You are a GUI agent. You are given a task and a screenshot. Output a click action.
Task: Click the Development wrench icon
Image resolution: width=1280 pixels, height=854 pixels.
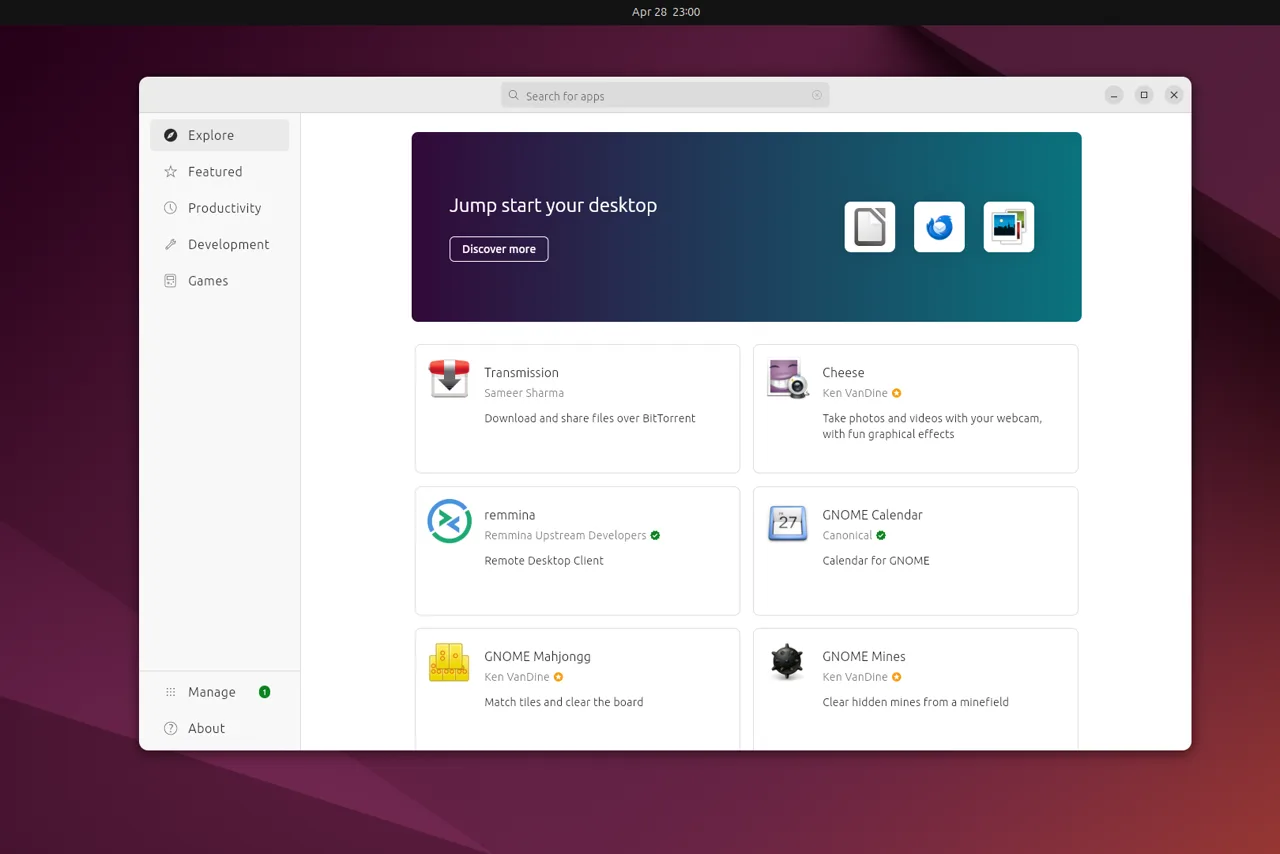tap(170, 244)
